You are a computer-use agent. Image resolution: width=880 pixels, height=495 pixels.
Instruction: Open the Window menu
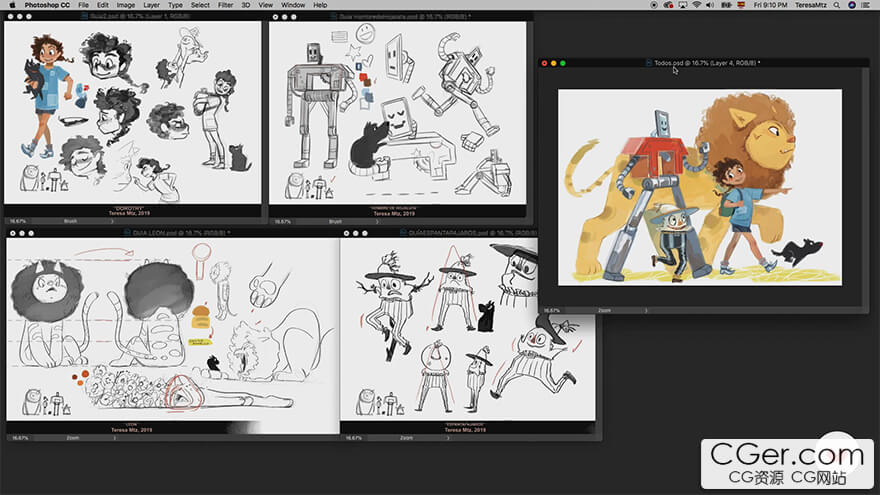tap(293, 5)
